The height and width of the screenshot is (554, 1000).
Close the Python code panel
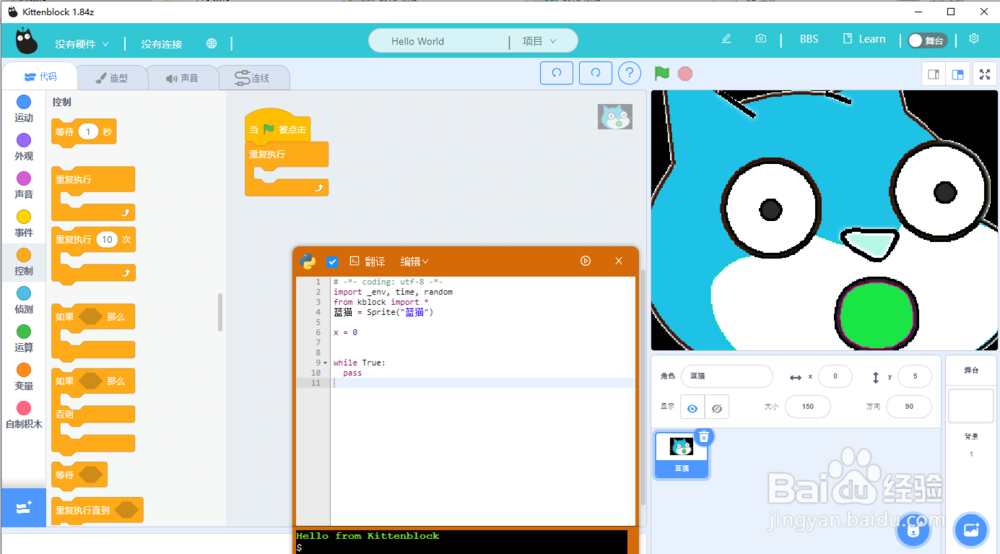[619, 261]
